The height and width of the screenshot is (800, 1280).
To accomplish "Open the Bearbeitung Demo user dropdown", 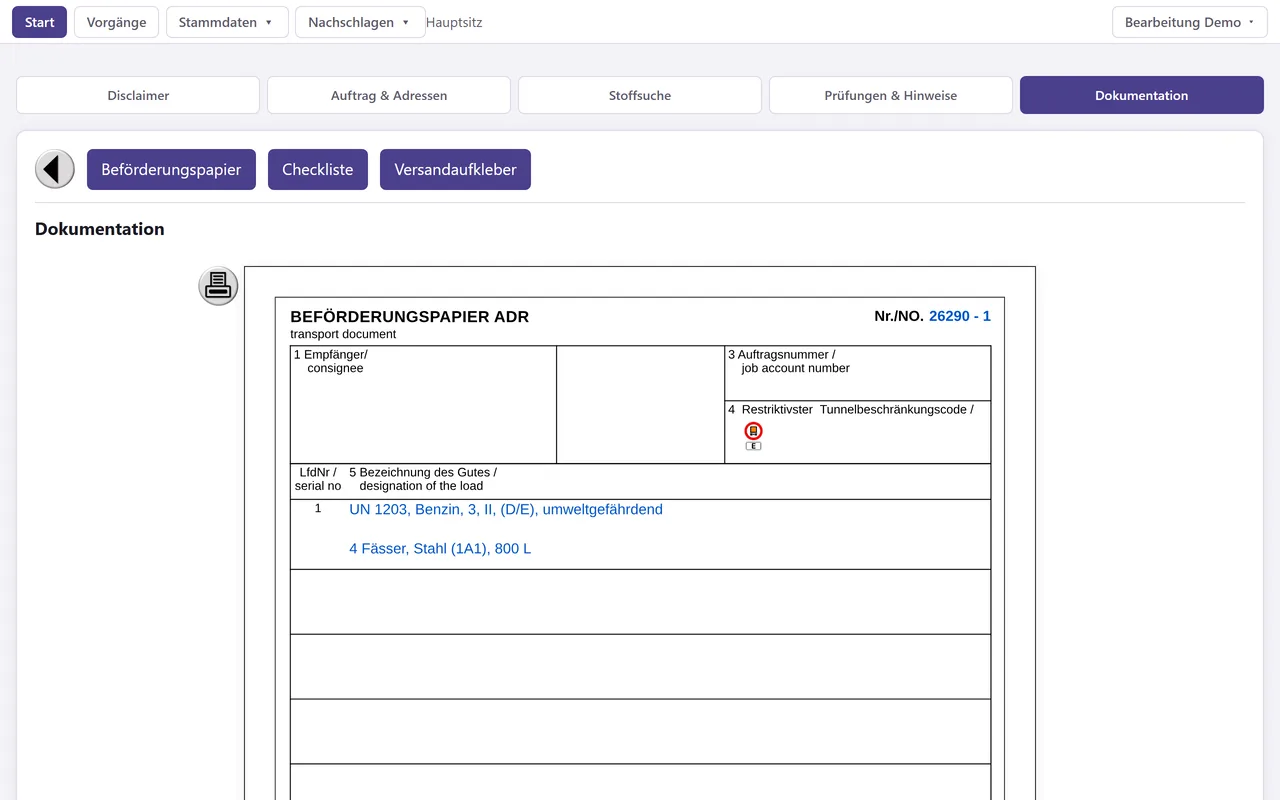I will [1190, 22].
